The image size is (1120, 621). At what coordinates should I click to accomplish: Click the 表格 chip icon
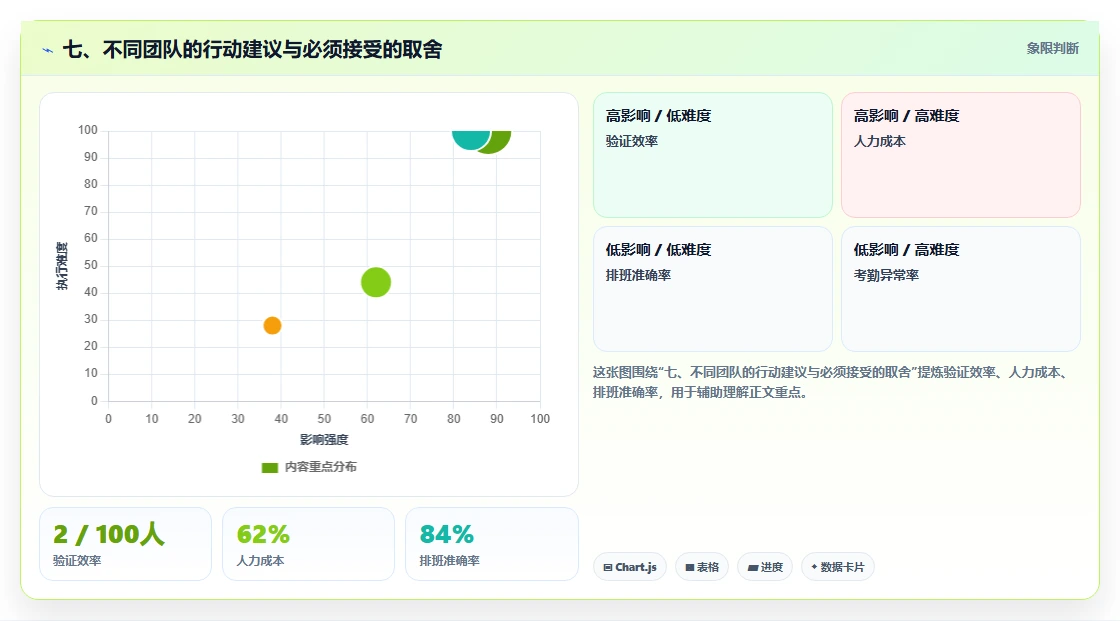[690, 567]
